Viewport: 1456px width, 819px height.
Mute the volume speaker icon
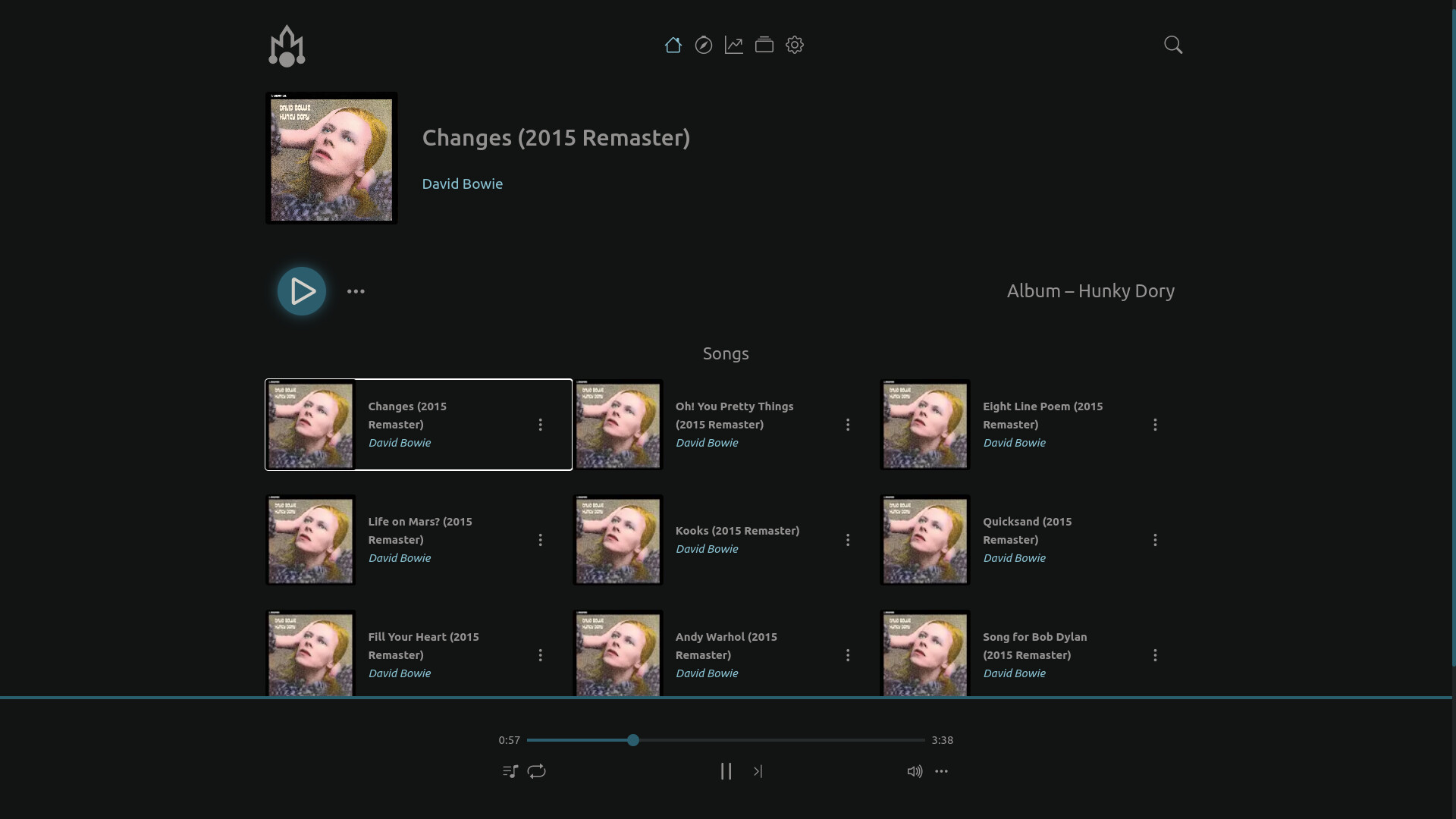915,771
